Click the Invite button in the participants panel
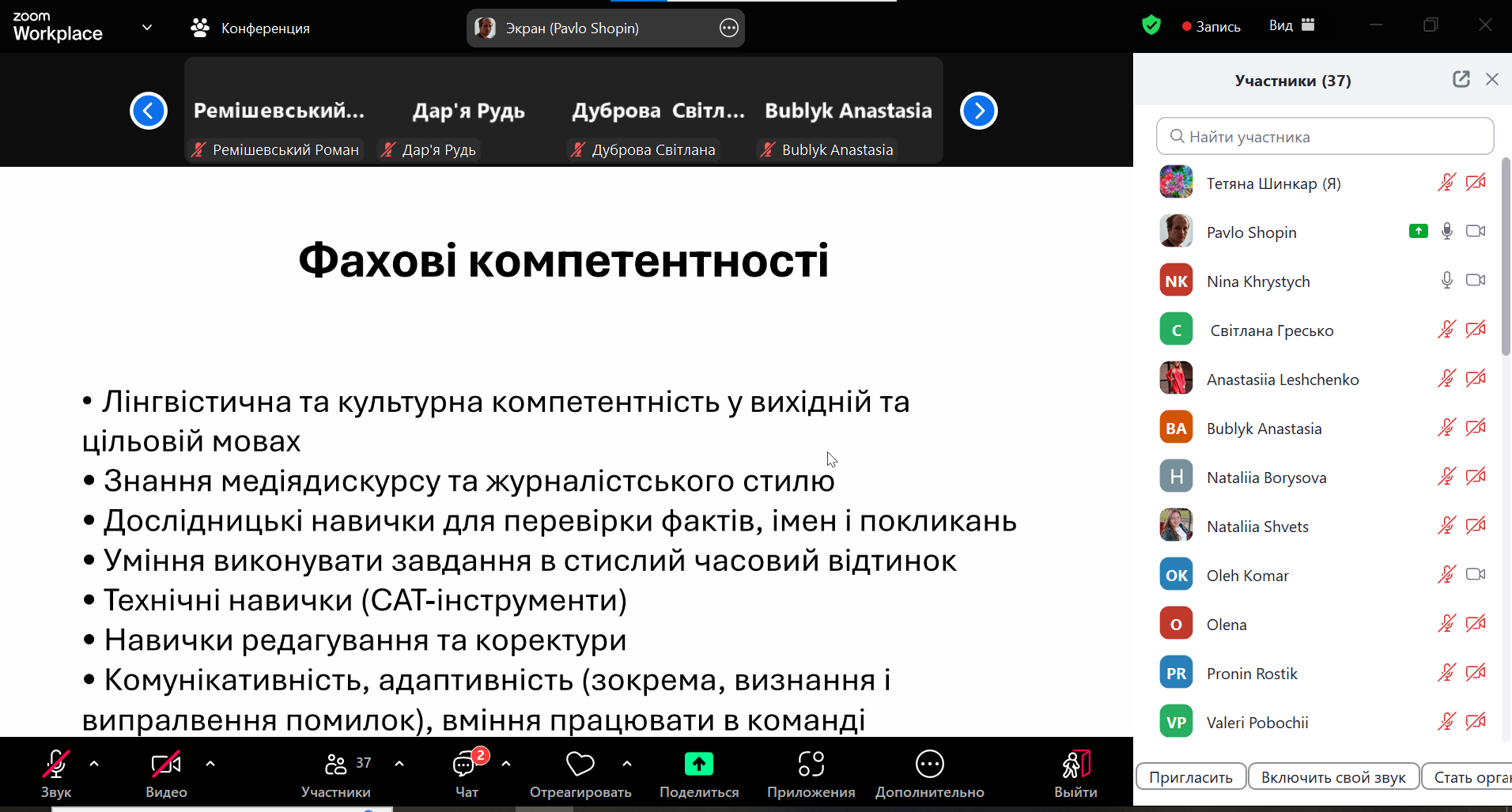 pyautogui.click(x=1191, y=777)
